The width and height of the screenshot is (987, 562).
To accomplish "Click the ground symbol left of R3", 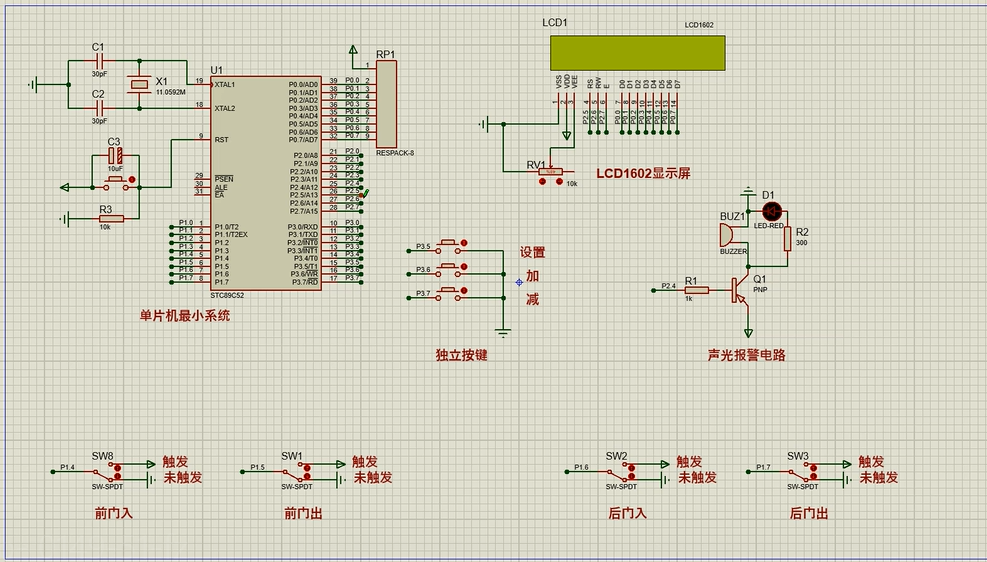I will pos(65,218).
